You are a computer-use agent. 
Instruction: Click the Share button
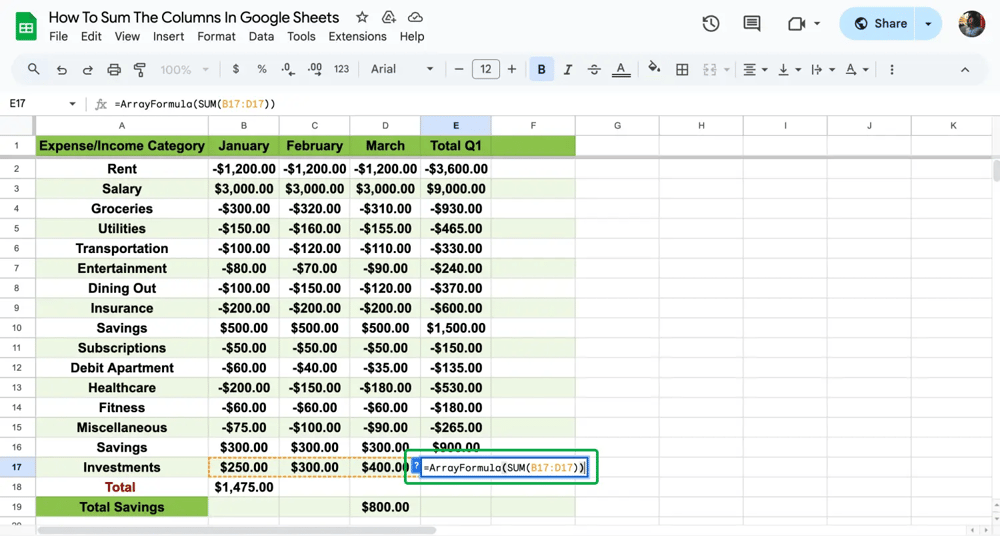tap(880, 24)
